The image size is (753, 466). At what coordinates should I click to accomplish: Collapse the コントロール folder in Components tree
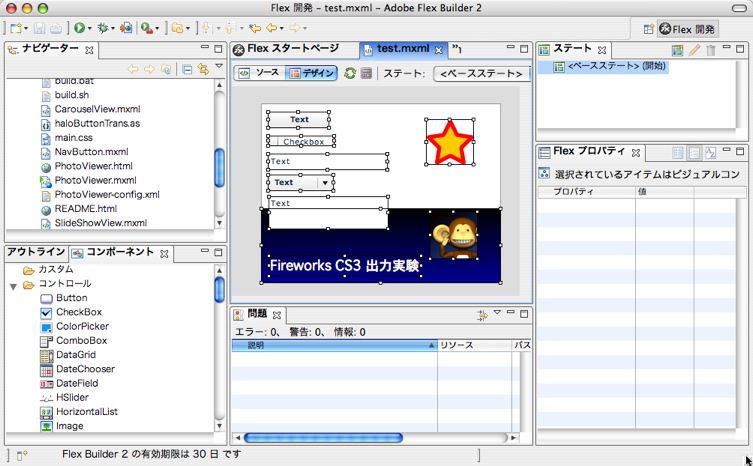click(14, 284)
